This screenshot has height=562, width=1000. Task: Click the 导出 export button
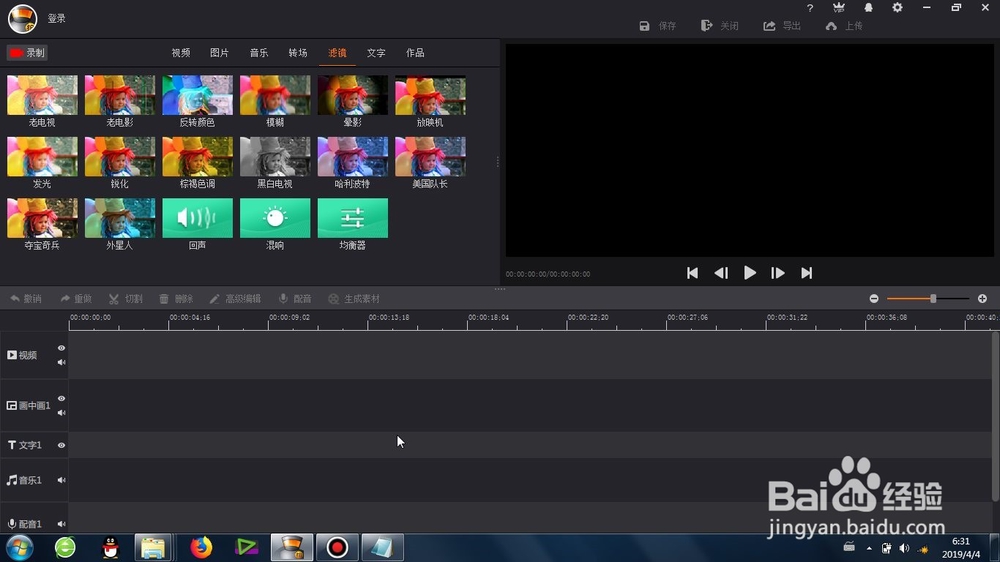click(782, 26)
